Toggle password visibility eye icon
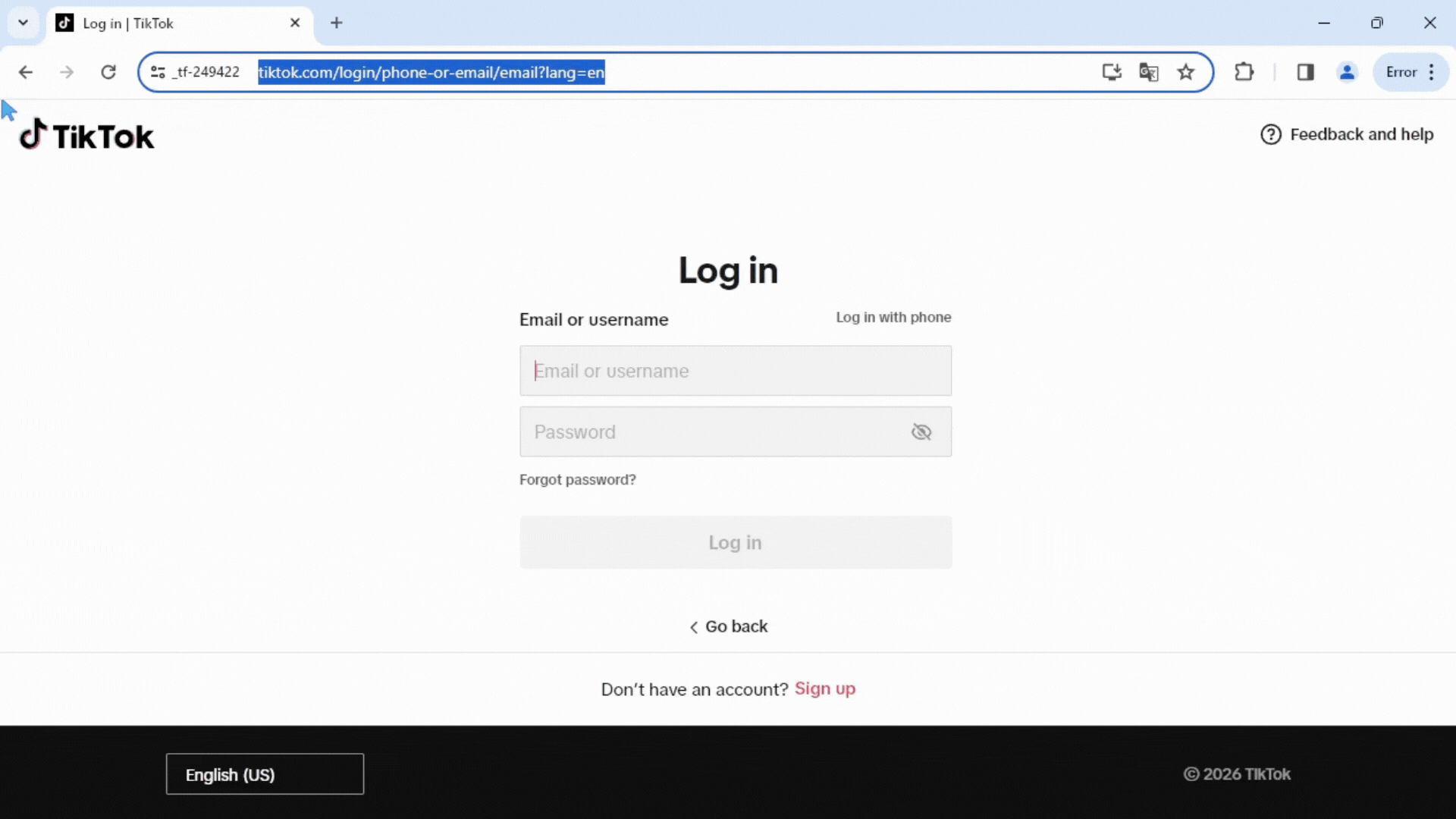 [921, 432]
